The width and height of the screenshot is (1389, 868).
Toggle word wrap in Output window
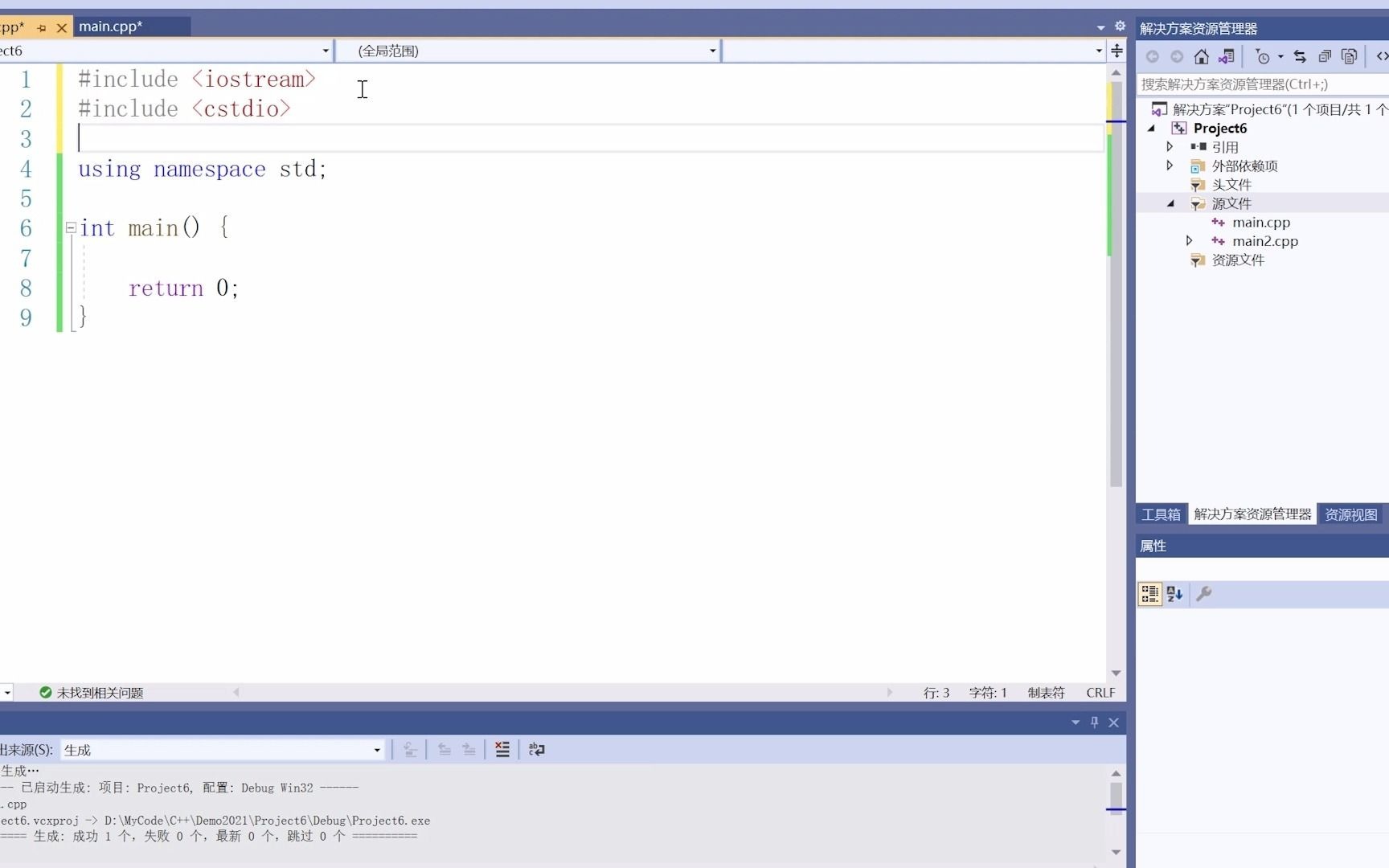[x=536, y=750]
